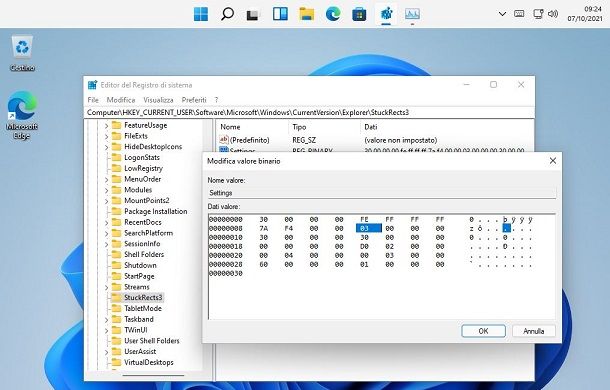The width and height of the screenshot is (610, 390).
Task: Expand the MountPoints2 key
Action: point(106,201)
